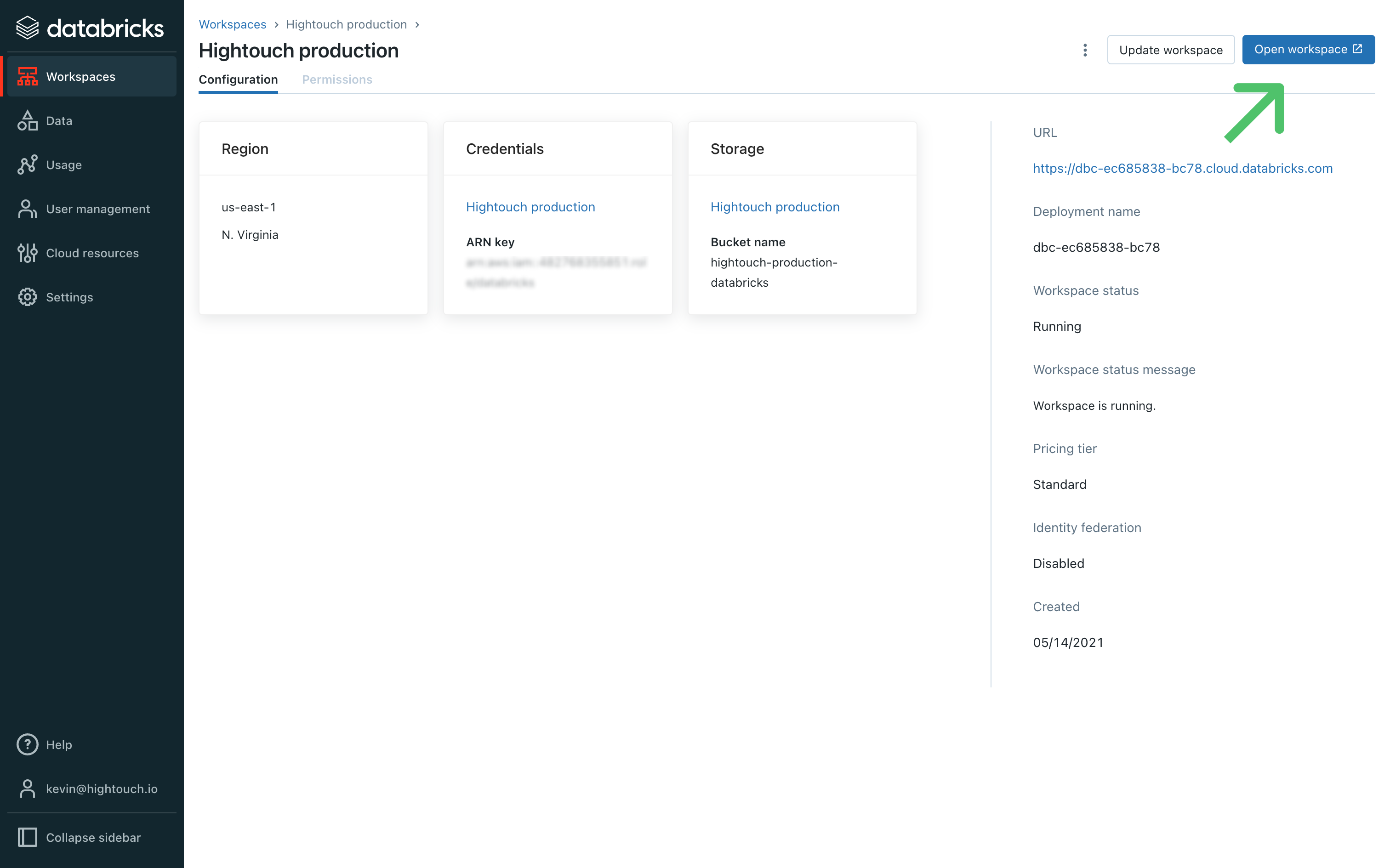Click the Update workspace button
The image size is (1390, 868).
(1171, 50)
